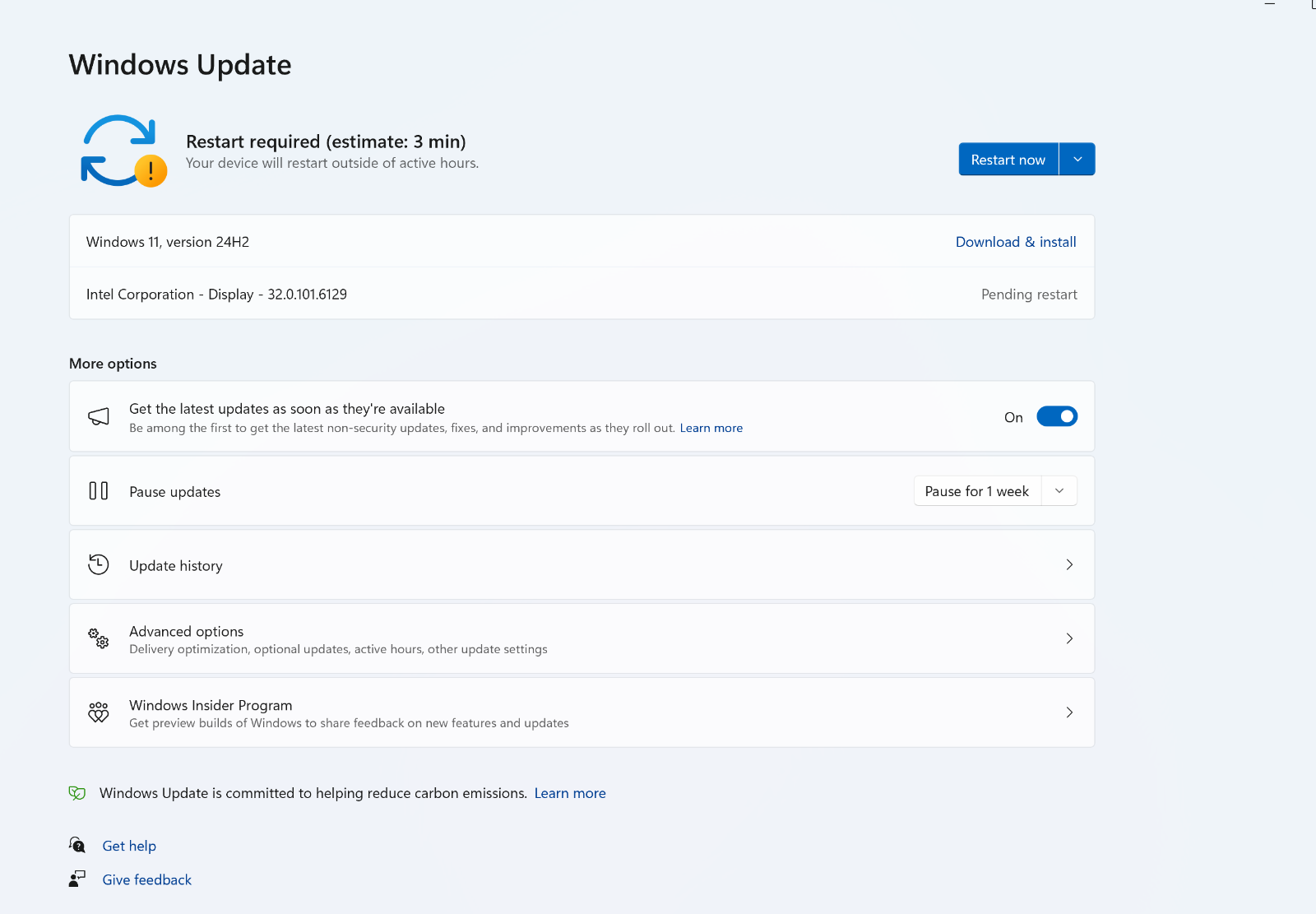Click the Give feedback person icon
The height and width of the screenshot is (914, 1316).
pyautogui.click(x=77, y=879)
